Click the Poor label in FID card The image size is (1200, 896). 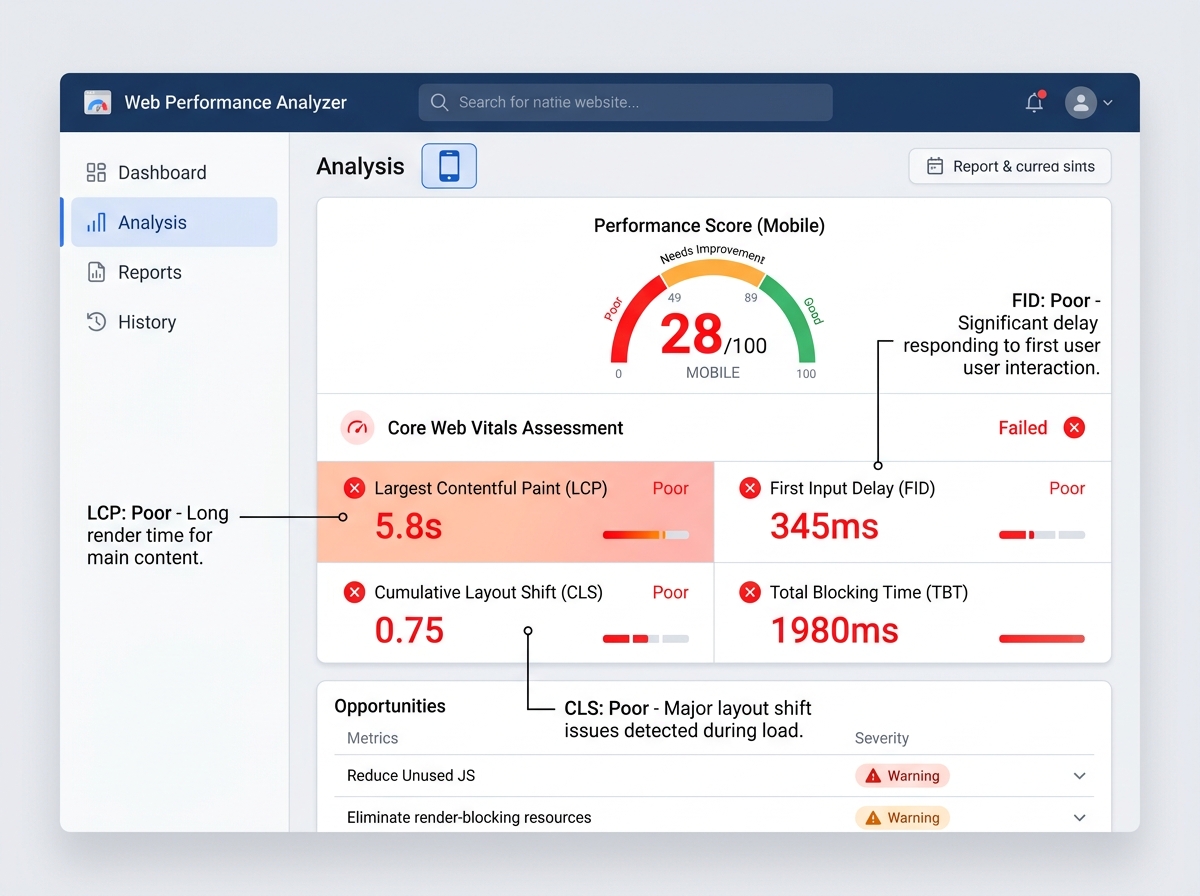(1066, 488)
